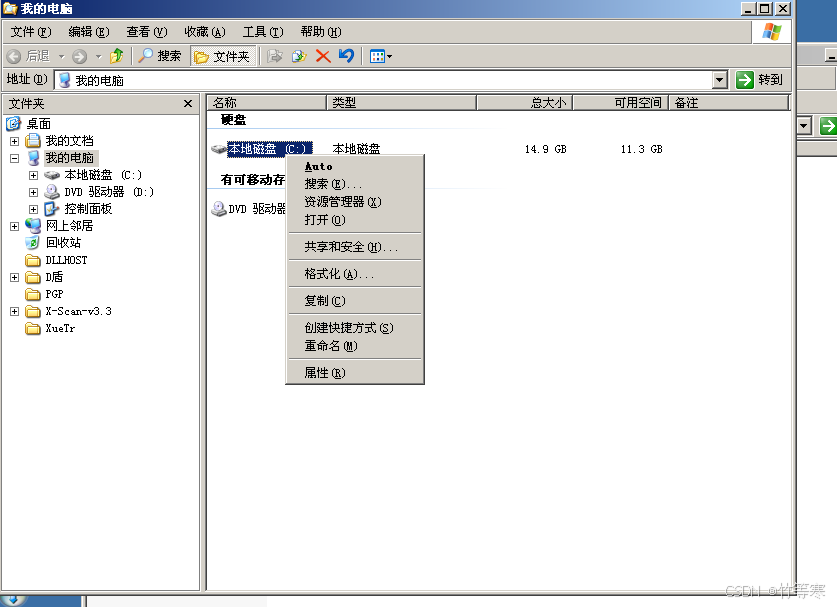The width and height of the screenshot is (837, 607).
Task: Click the Up one level toolbar icon
Action: tap(117, 56)
